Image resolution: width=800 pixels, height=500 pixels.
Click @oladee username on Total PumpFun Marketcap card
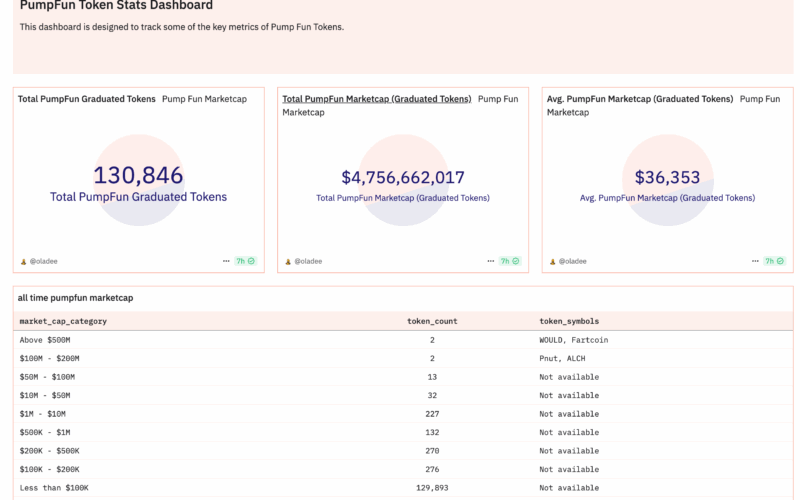tap(308, 261)
